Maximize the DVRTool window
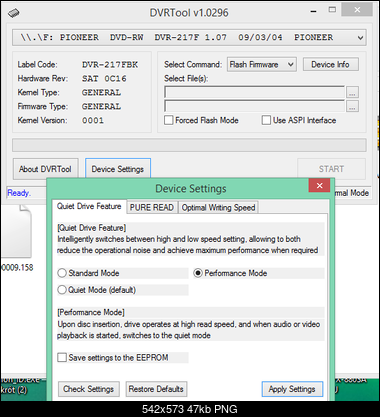This screenshot has height=417, width=380. (332, 10)
